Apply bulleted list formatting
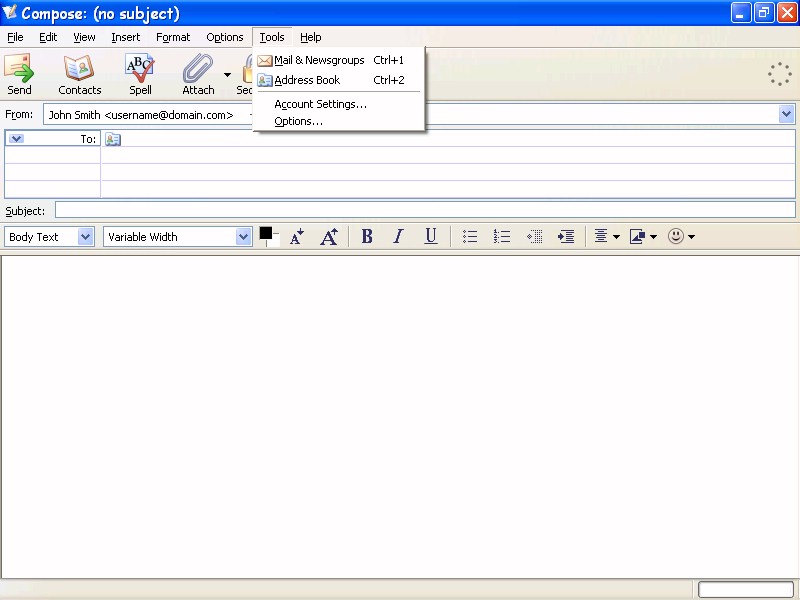This screenshot has width=800, height=600. [470, 236]
